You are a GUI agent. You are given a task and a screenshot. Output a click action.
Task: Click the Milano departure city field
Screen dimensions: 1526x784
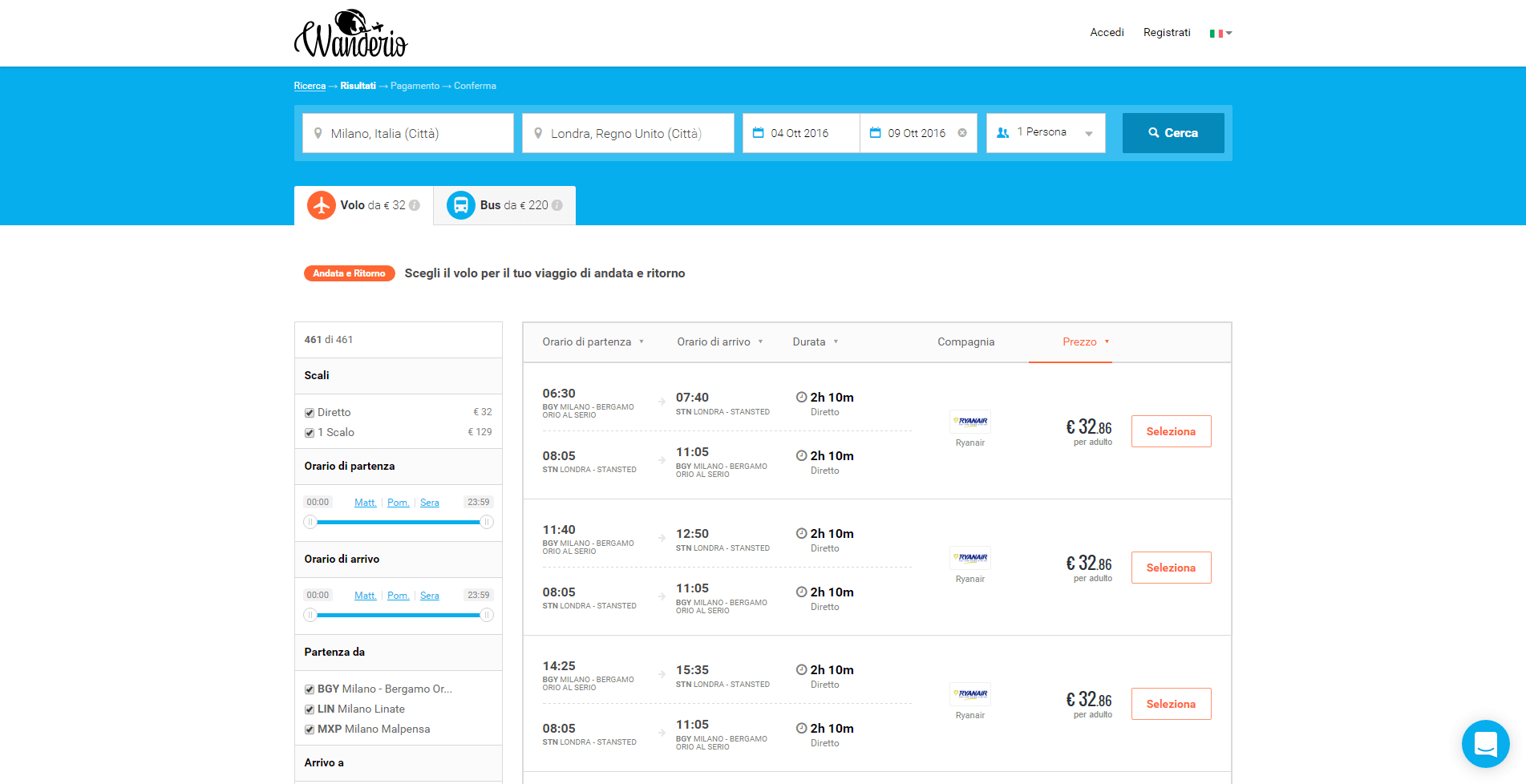click(x=407, y=133)
